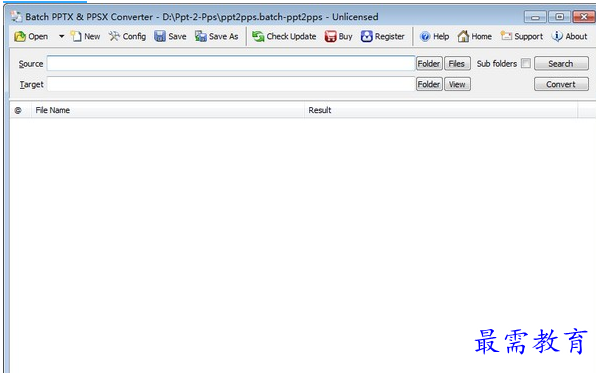Click the View button
The width and height of the screenshot is (596, 373).
coord(457,84)
